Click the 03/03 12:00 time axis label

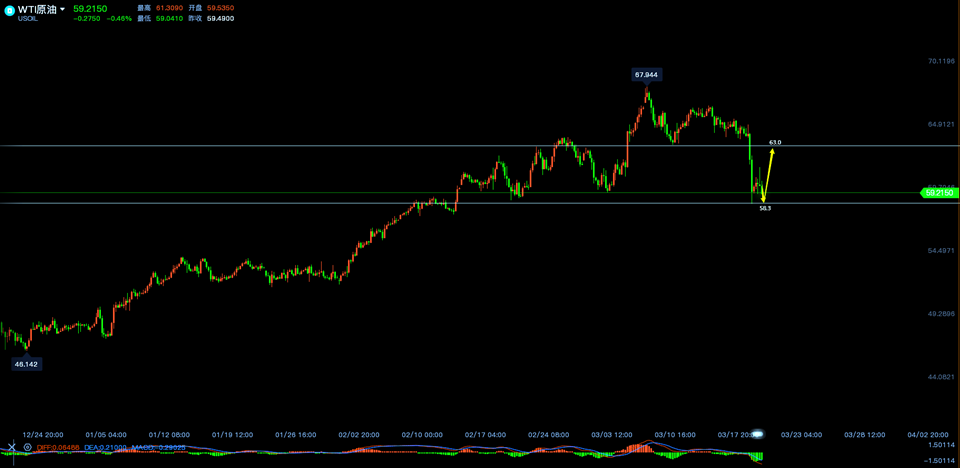click(x=611, y=434)
